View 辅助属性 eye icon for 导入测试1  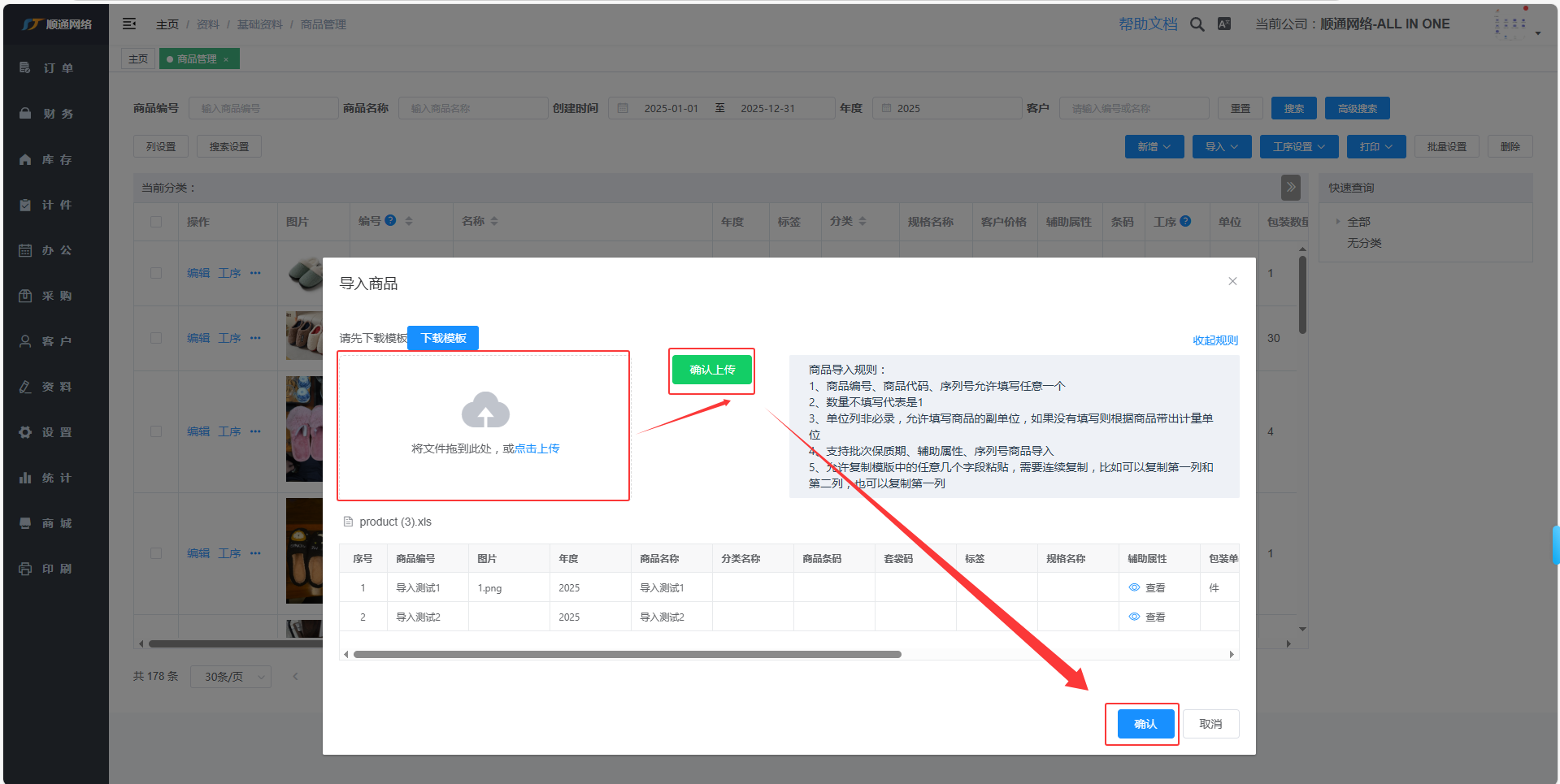(1134, 587)
